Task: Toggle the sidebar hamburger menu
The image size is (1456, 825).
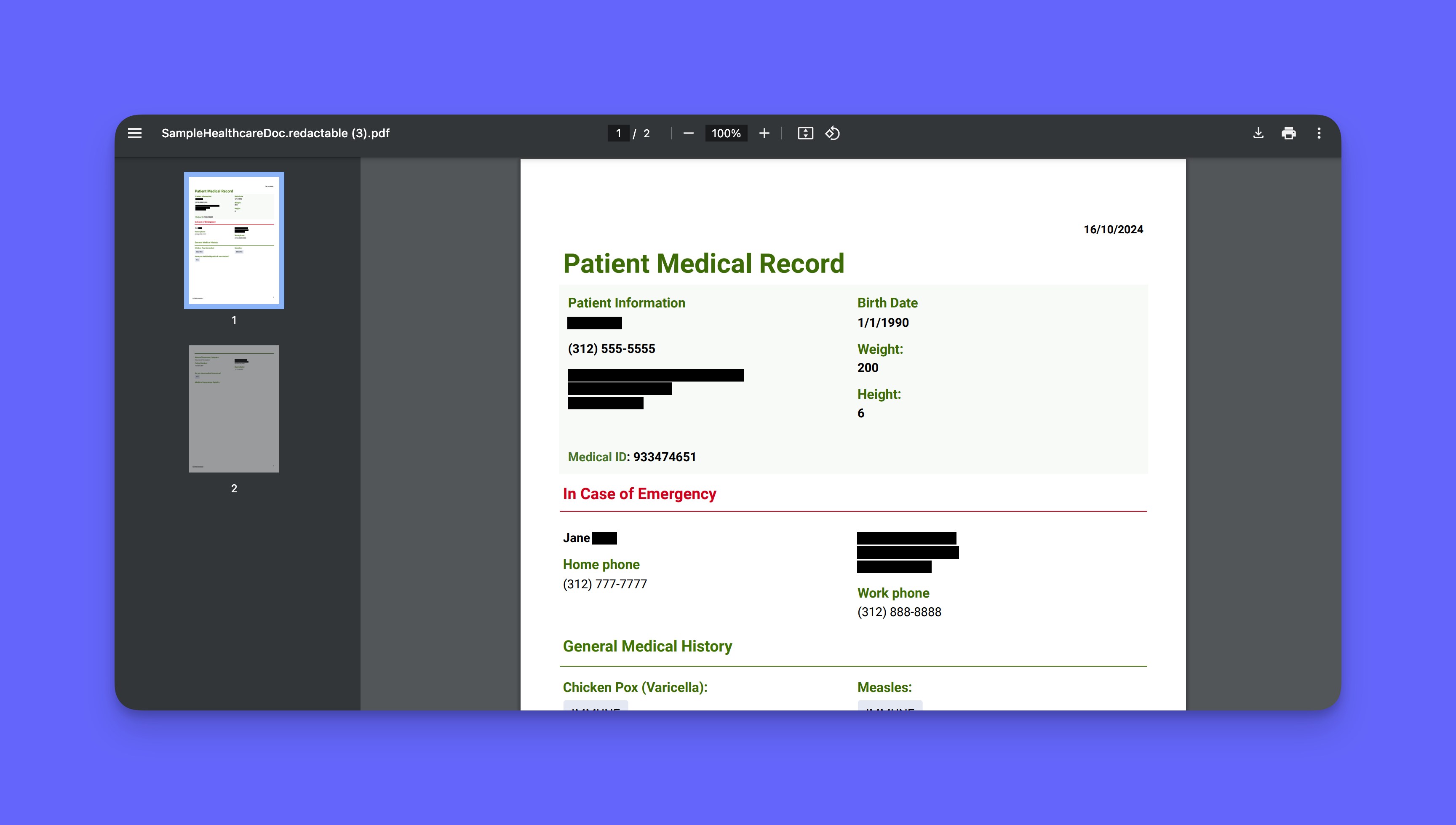Action: 135,133
